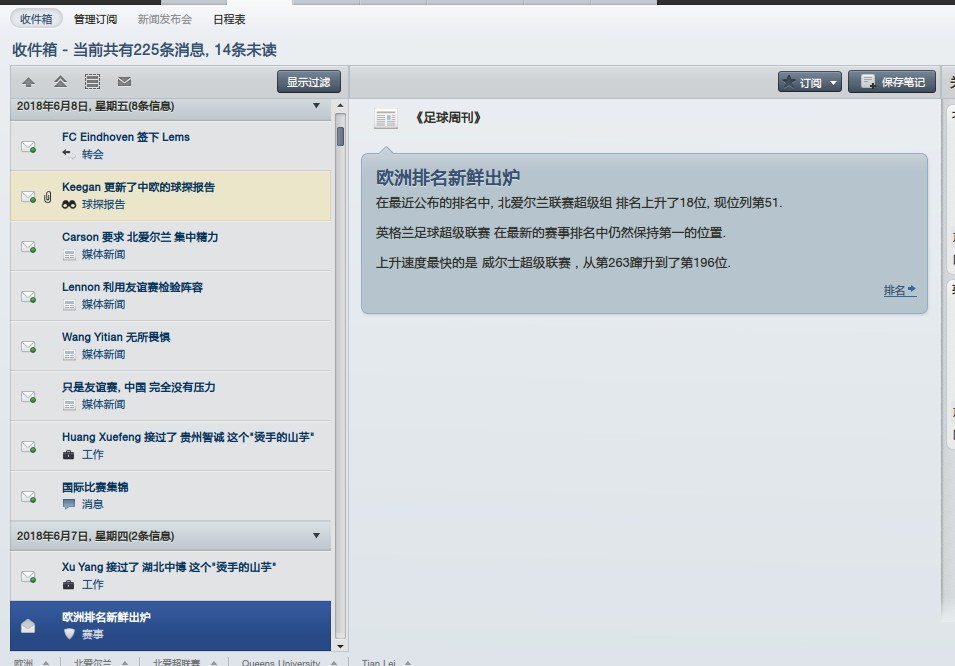Click 《足球周刊》 source title
The width and height of the screenshot is (955, 666).
tap(448, 118)
